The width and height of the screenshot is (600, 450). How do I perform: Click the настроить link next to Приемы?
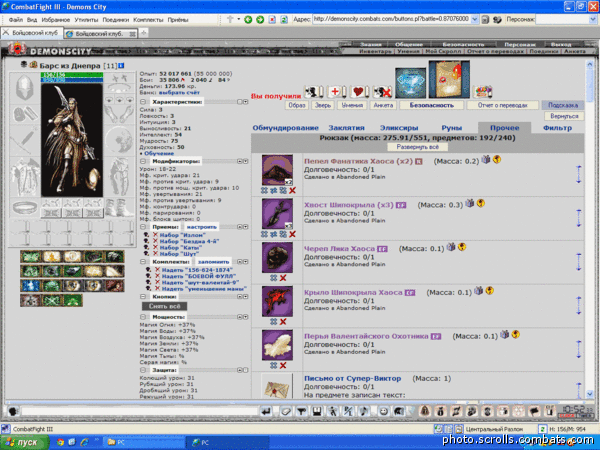click(201, 227)
